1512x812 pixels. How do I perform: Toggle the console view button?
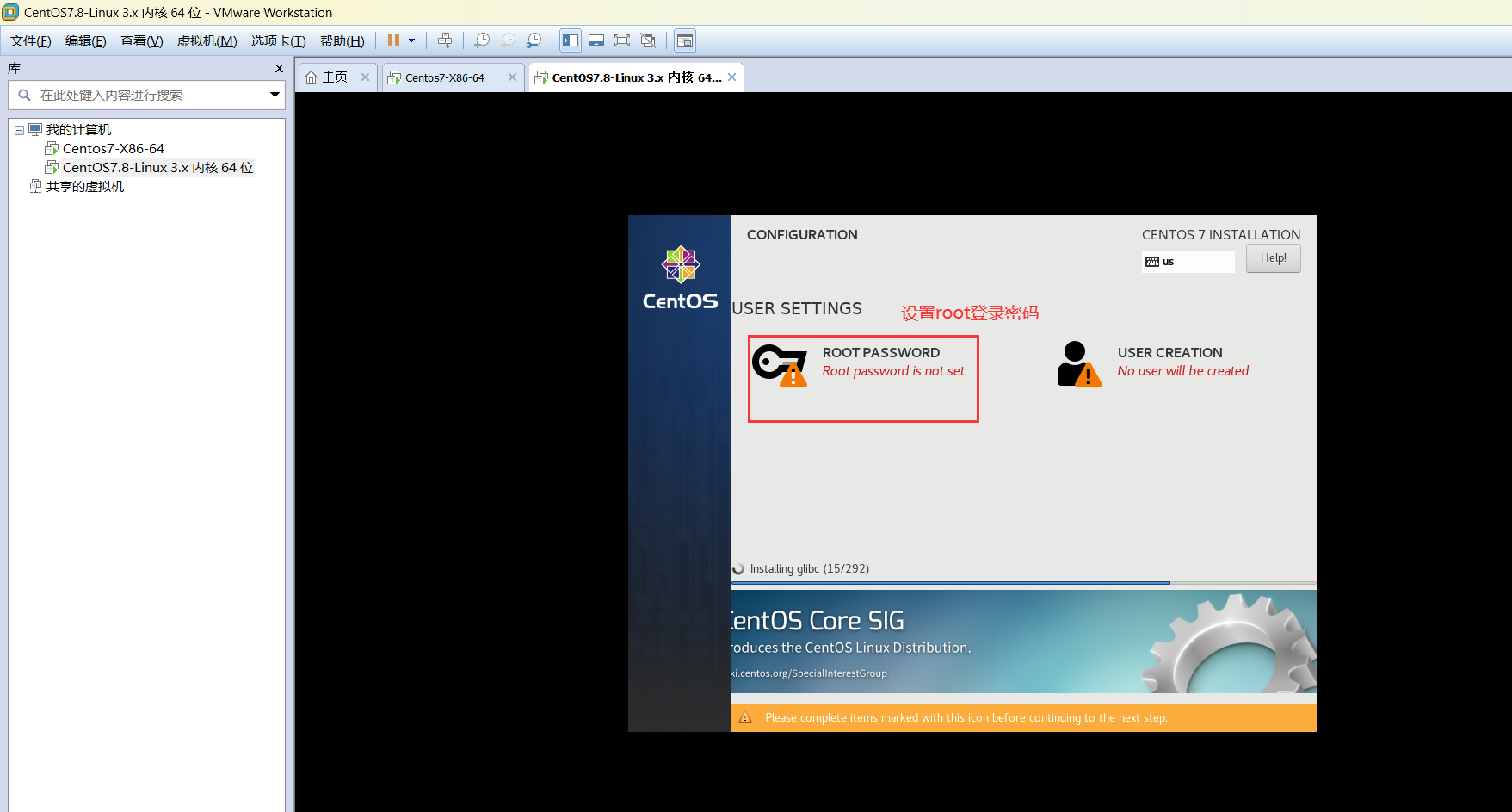(685, 40)
